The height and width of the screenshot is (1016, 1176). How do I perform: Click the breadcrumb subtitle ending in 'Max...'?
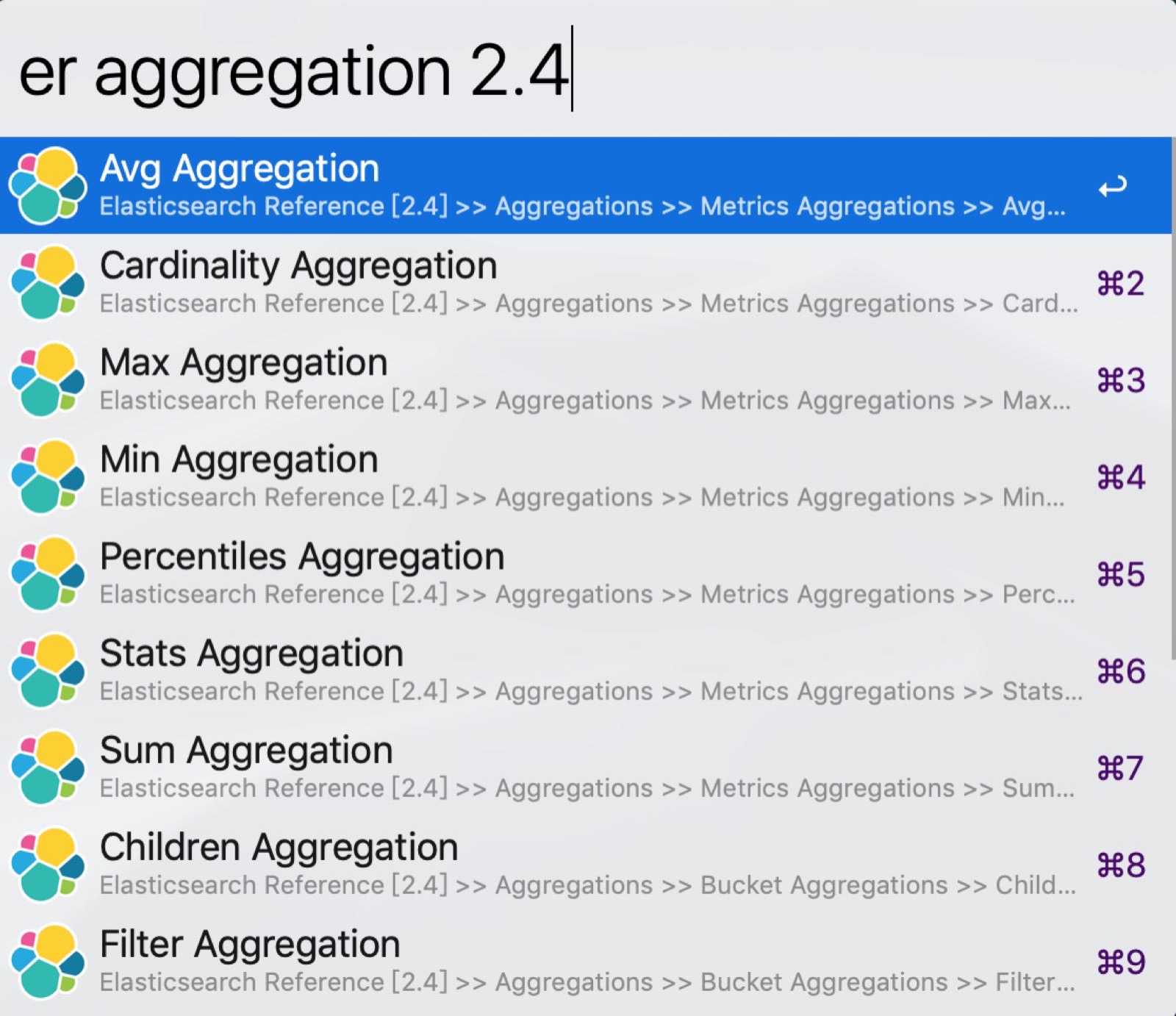[585, 401]
